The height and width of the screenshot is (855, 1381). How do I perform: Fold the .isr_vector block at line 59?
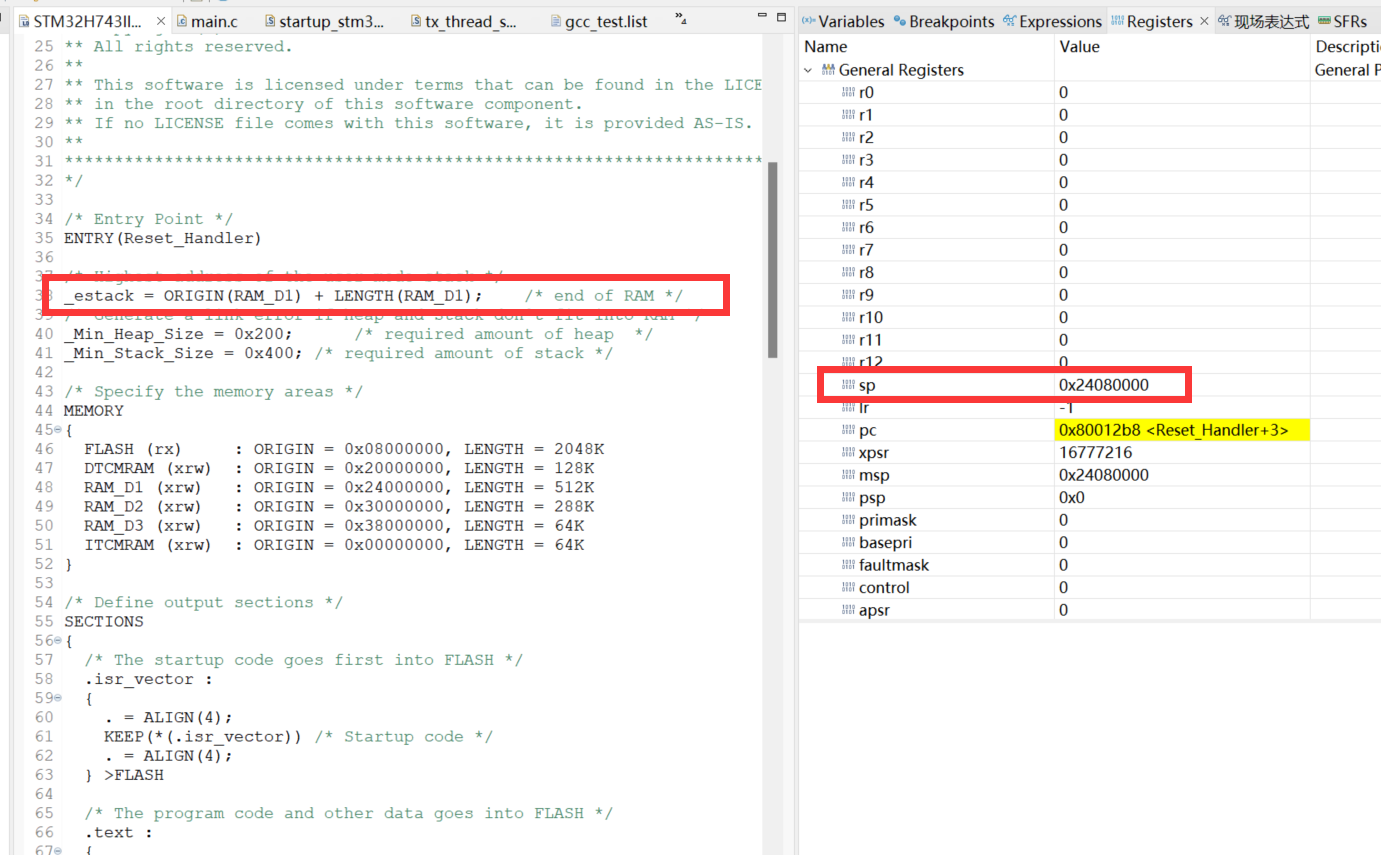click(56, 698)
